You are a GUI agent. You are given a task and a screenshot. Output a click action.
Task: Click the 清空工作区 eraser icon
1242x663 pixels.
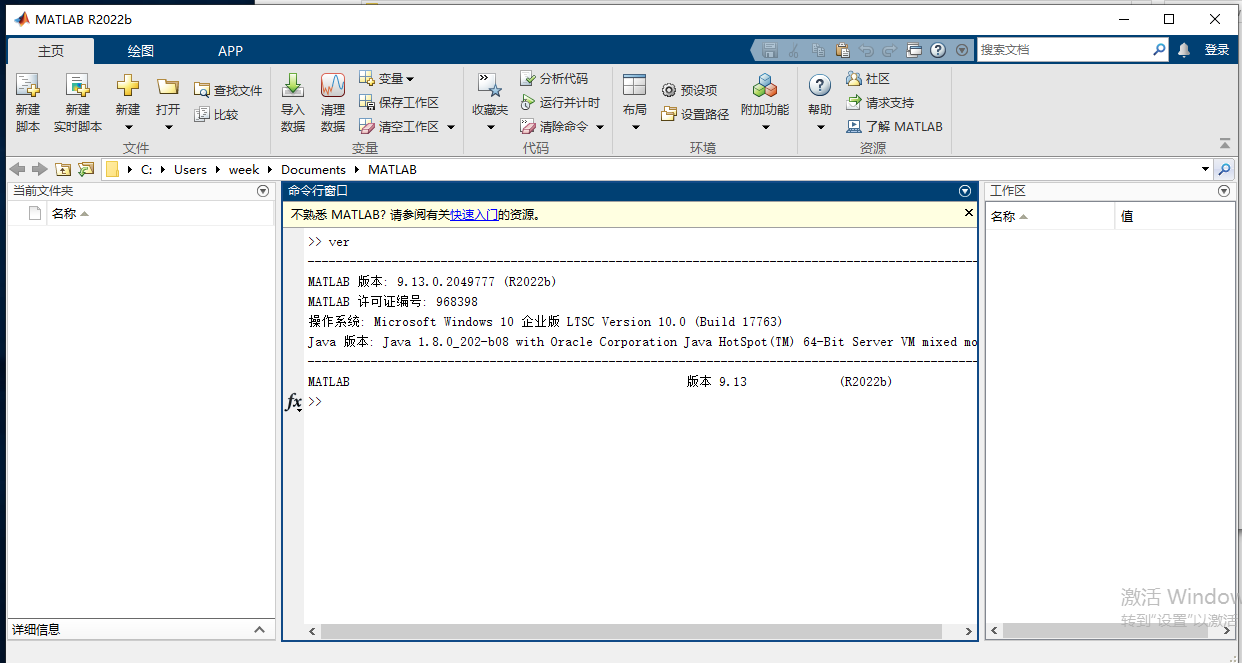(x=367, y=127)
